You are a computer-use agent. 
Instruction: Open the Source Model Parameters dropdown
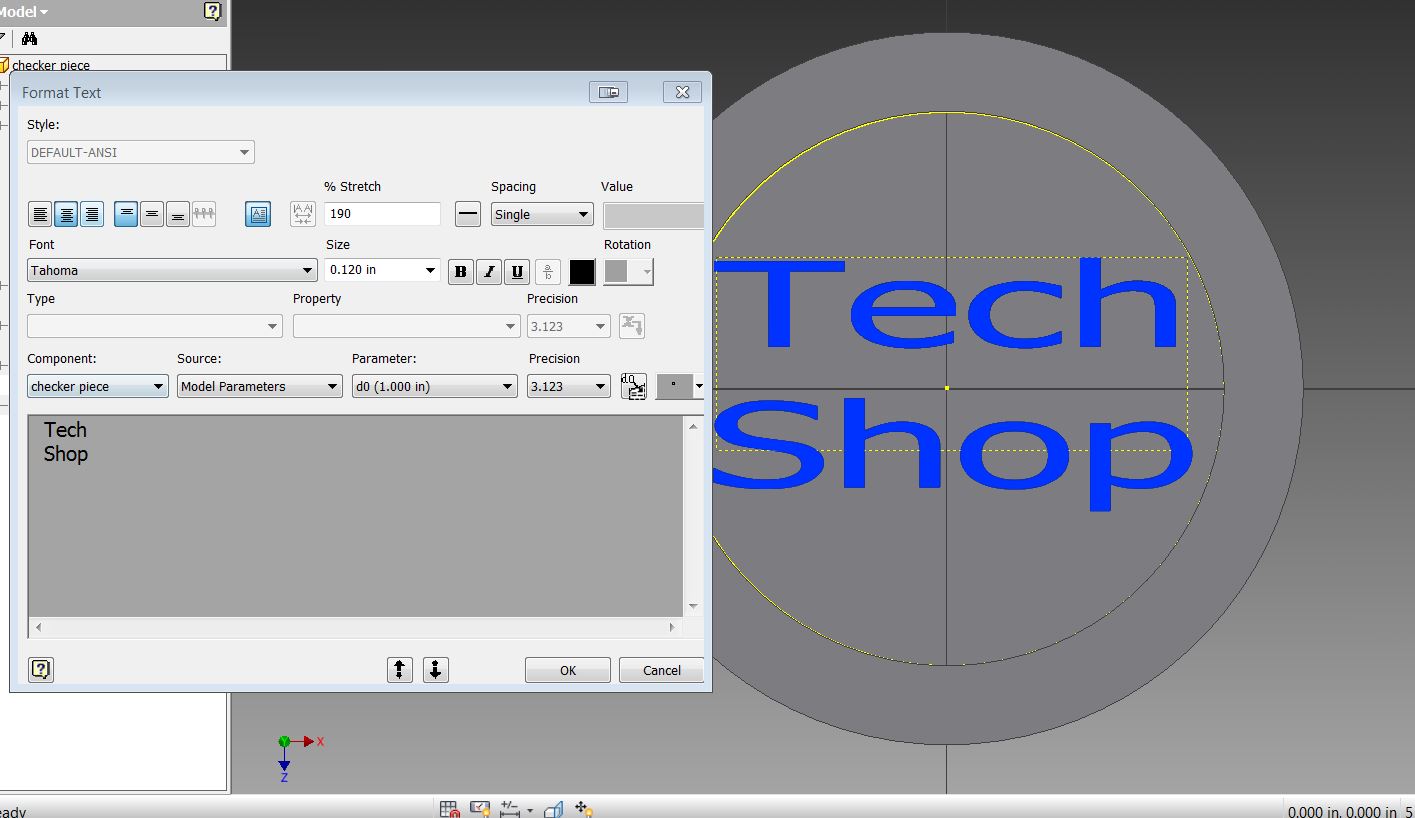coord(260,386)
